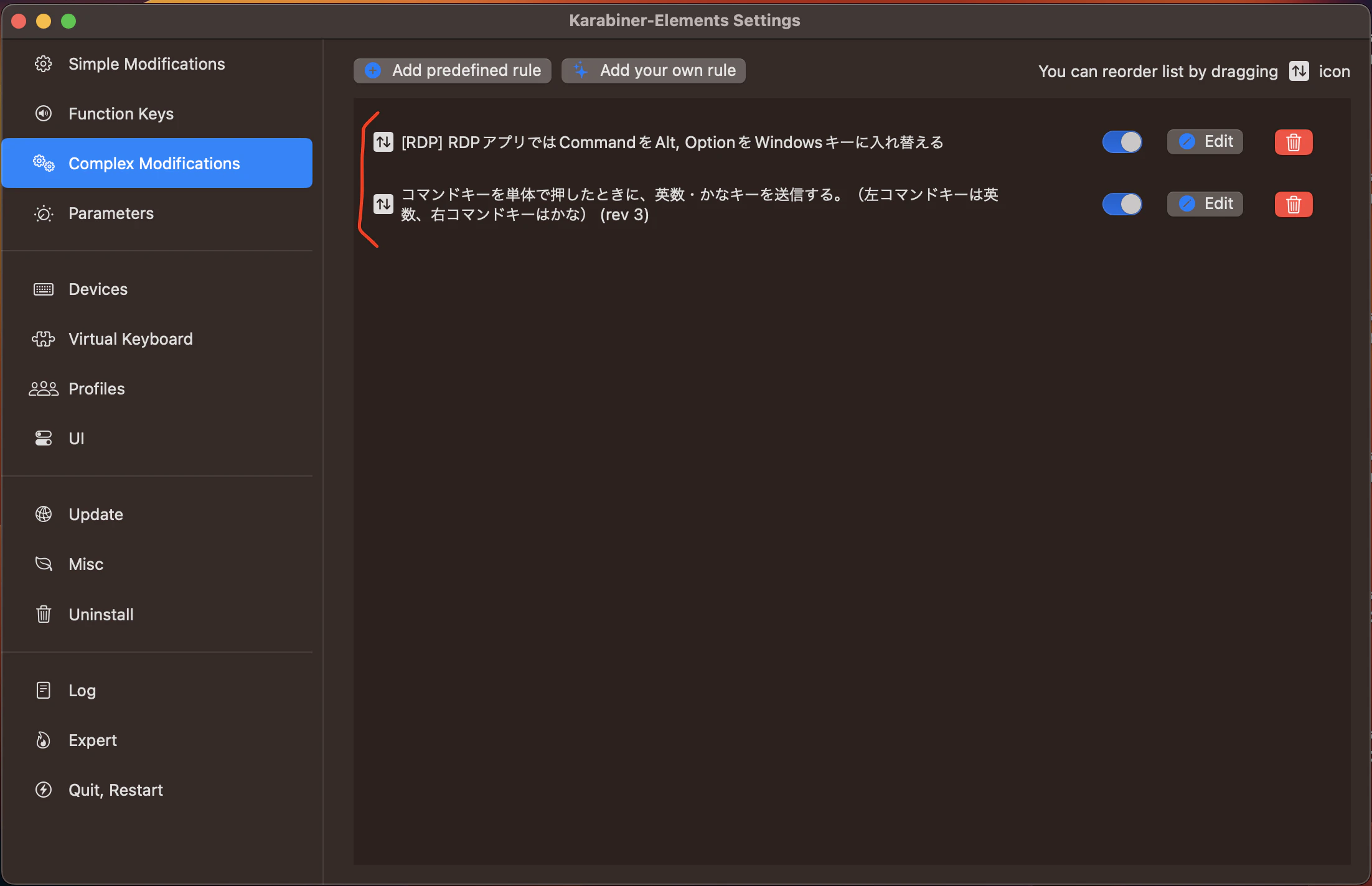The image size is (1372, 886).
Task: Open the UI section via its toggle icon
Action: (43, 438)
